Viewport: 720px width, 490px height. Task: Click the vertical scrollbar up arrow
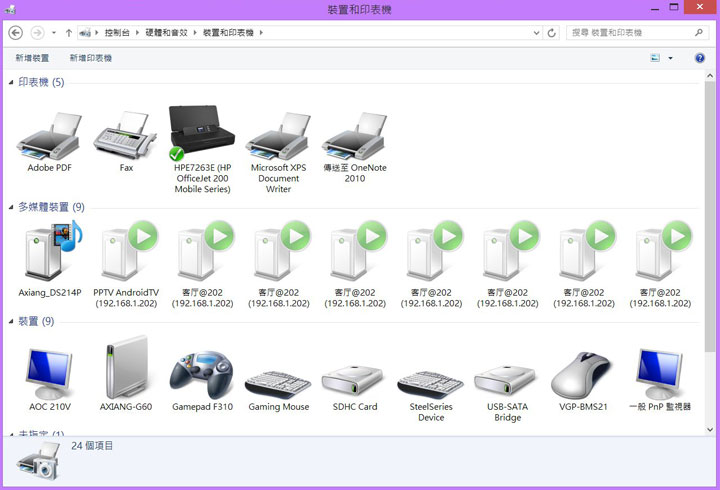click(710, 76)
